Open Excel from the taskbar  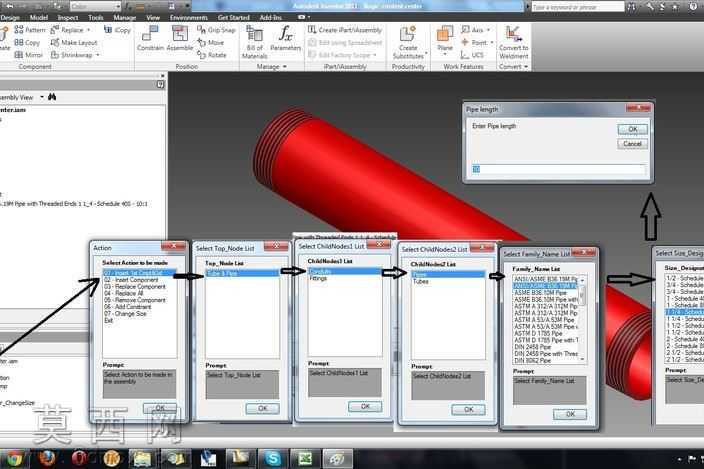(305, 459)
